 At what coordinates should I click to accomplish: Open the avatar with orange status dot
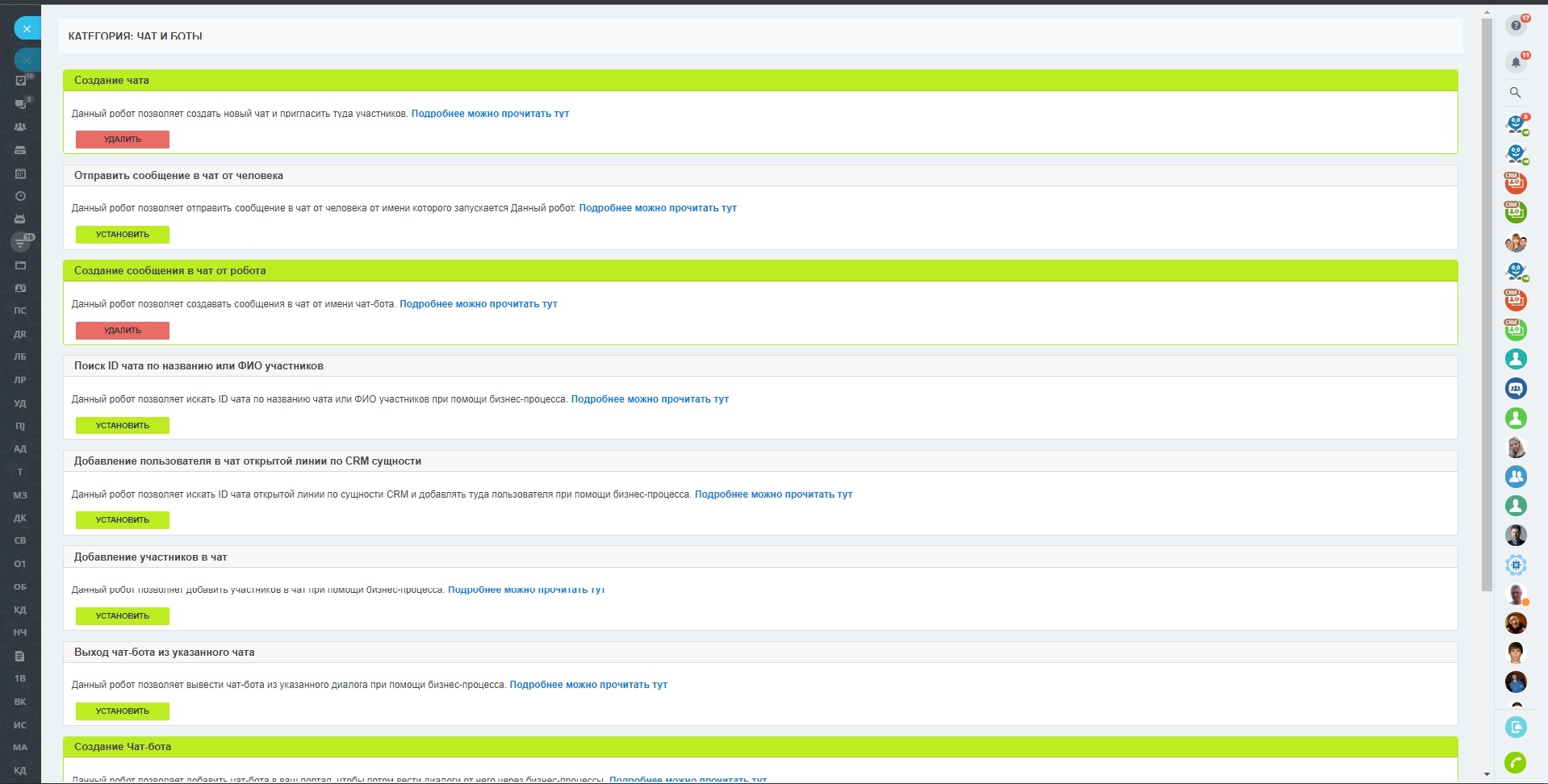tap(1516, 594)
